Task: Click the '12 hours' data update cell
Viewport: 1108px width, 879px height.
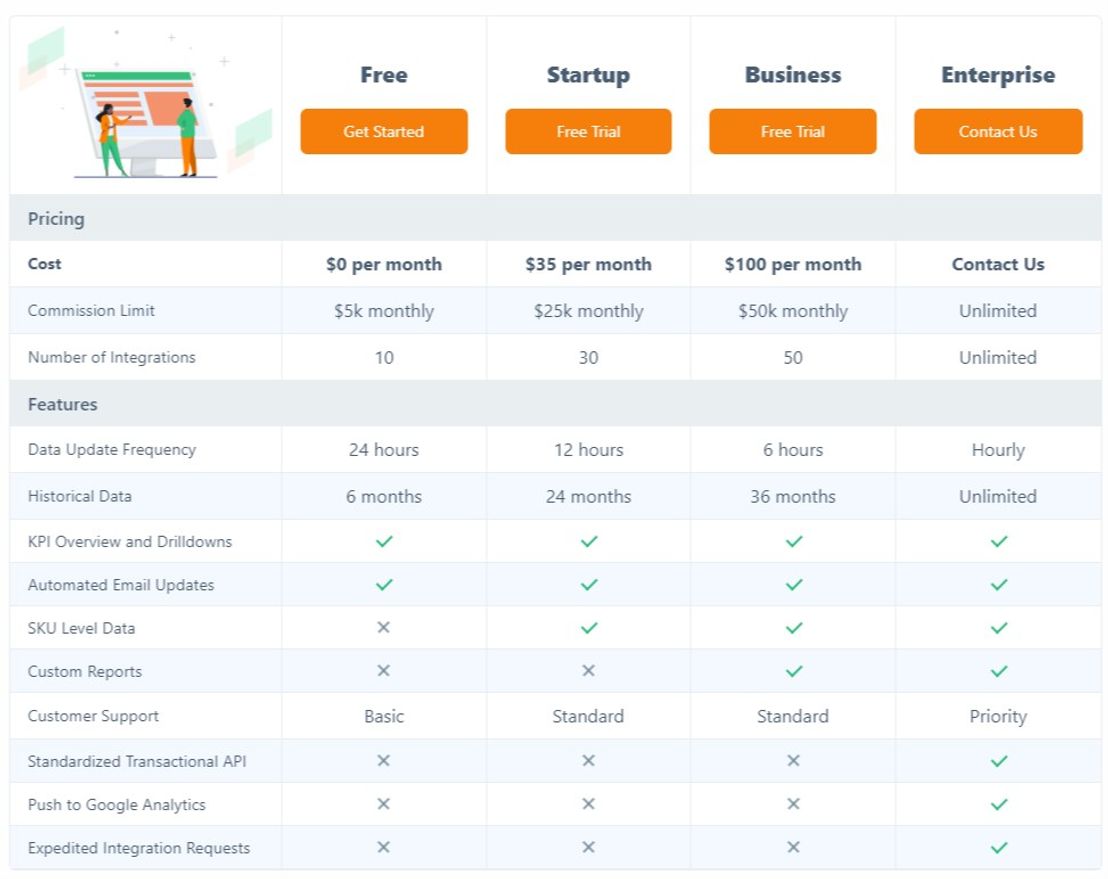Action: [588, 450]
